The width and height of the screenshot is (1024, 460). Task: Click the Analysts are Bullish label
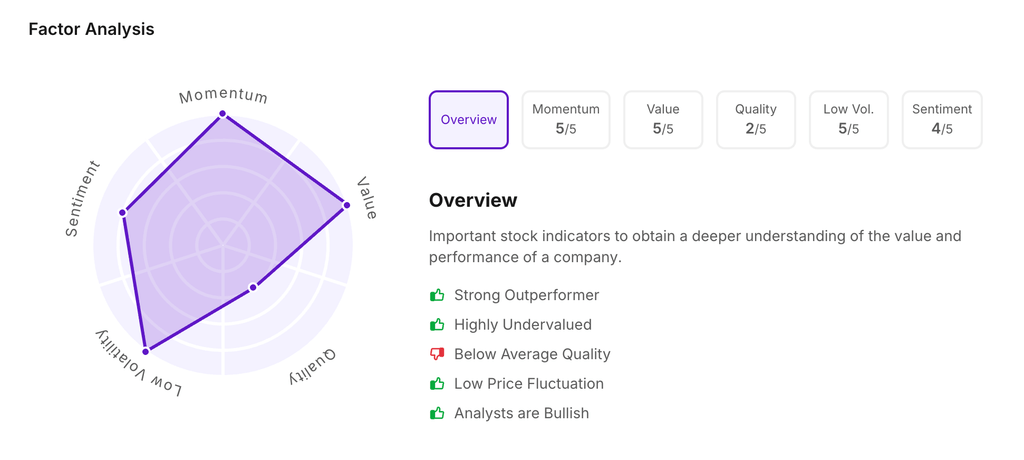(521, 413)
